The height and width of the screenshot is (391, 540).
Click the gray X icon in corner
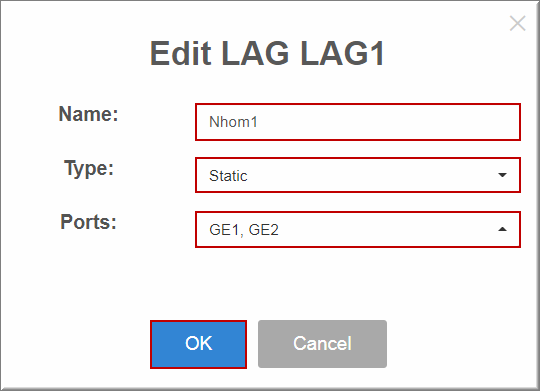[x=517, y=23]
